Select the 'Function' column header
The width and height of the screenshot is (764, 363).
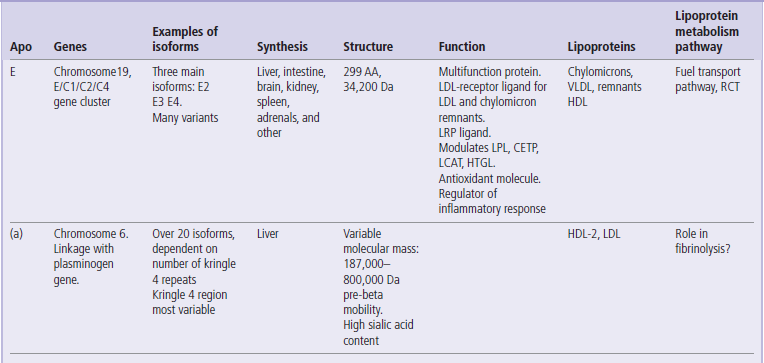point(462,47)
